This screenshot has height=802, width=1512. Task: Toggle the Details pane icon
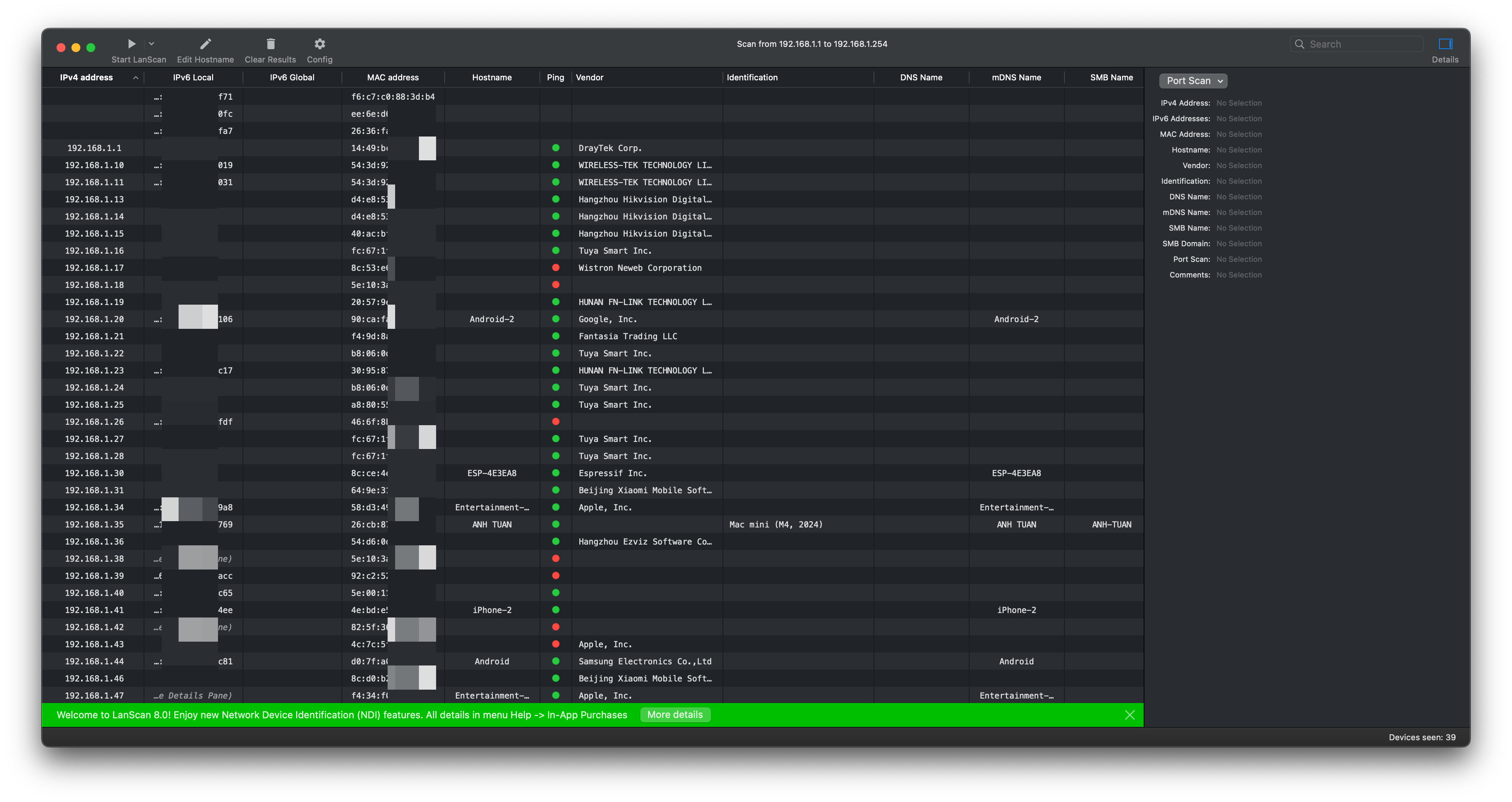(1445, 44)
